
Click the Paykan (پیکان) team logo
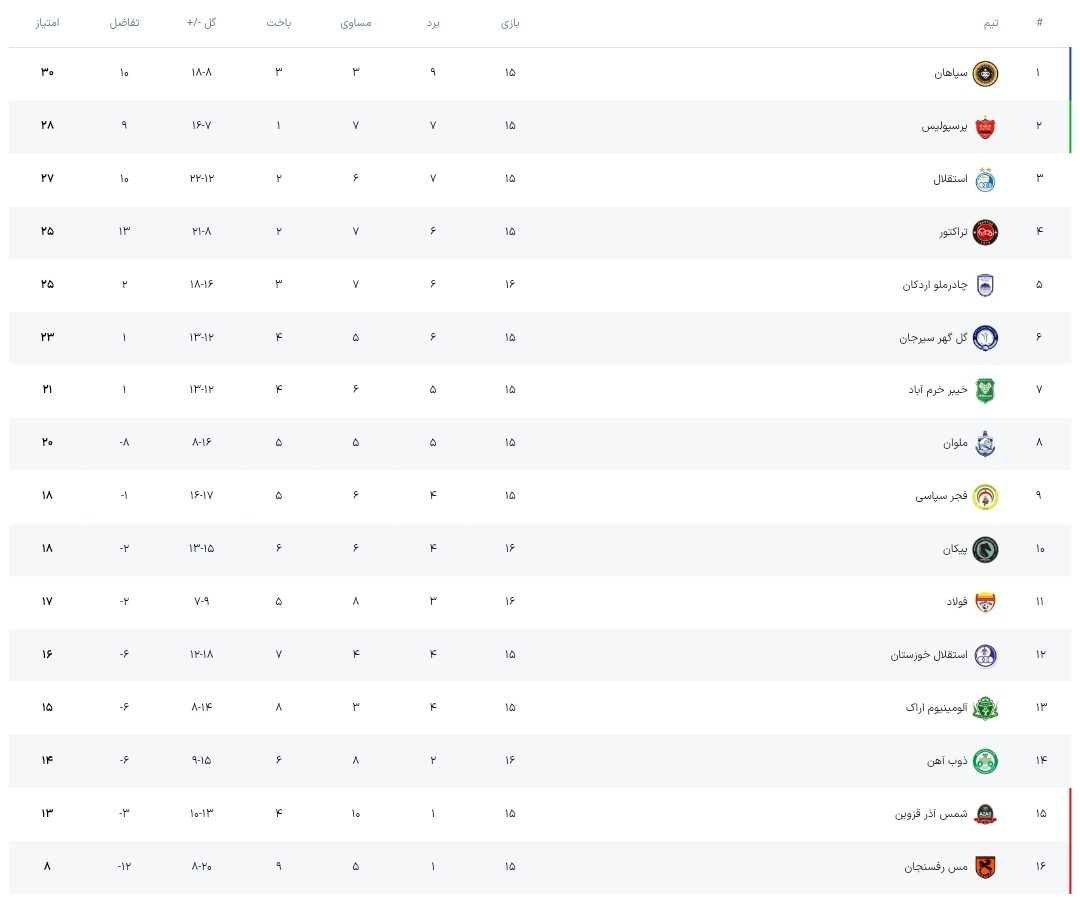(x=986, y=549)
